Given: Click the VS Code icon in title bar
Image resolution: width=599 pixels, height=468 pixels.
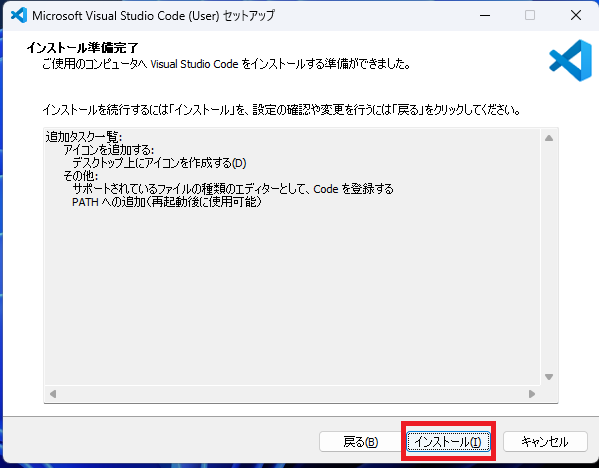Looking at the screenshot, I should tap(19, 15).
